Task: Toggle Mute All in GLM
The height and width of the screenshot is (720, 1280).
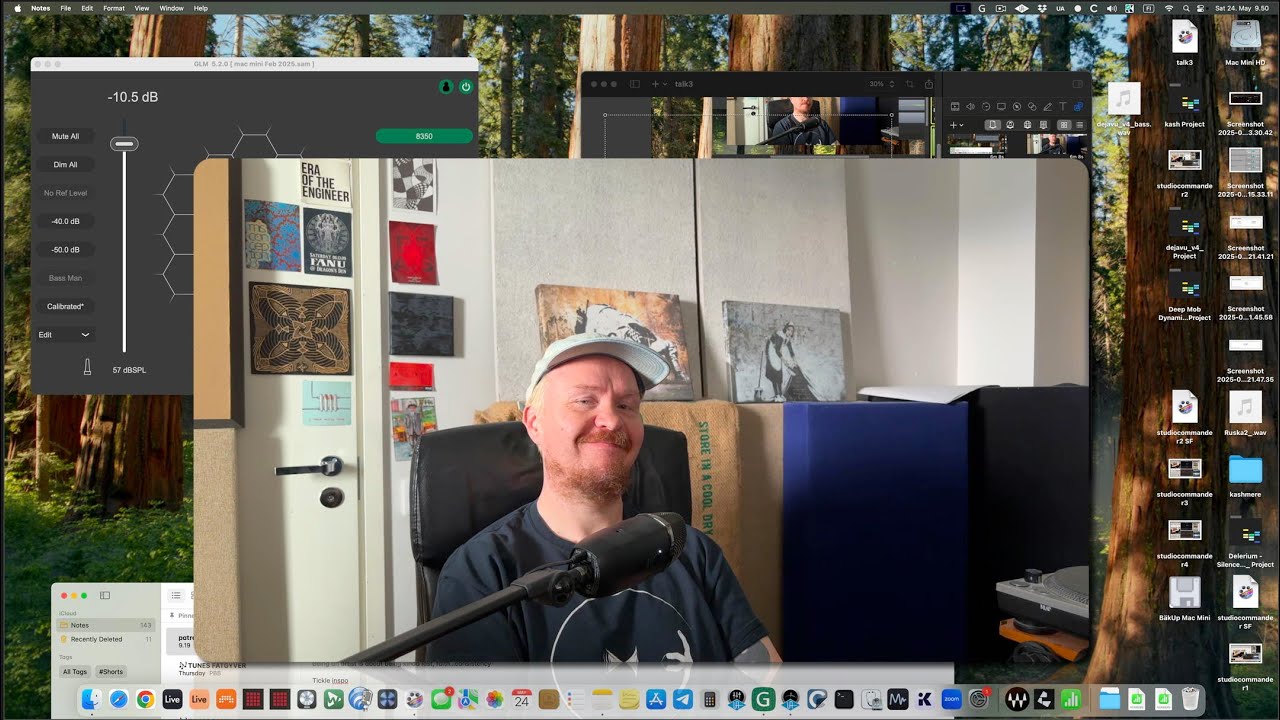Action: click(65, 136)
